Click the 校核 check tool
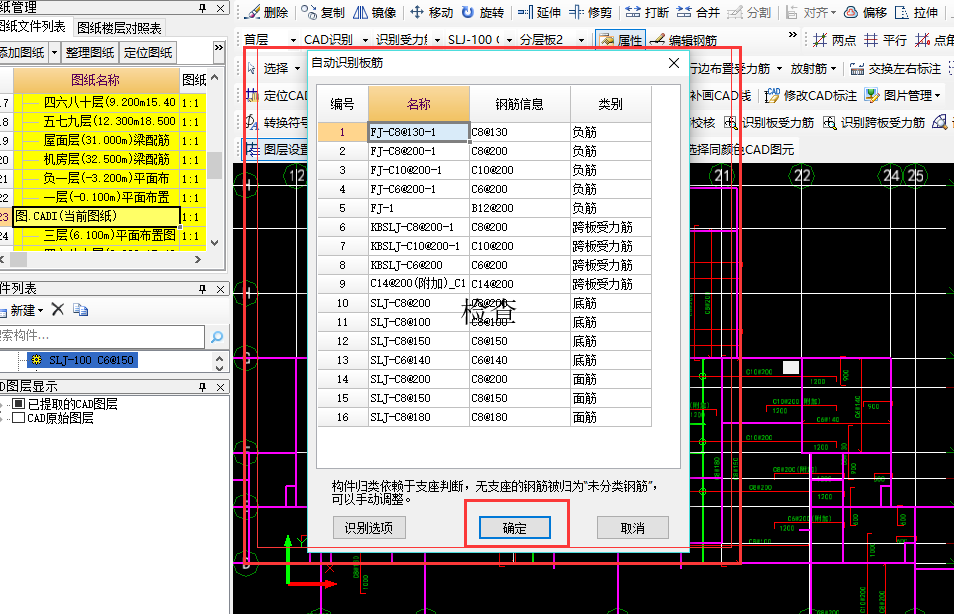The width and height of the screenshot is (954, 614). (703, 122)
